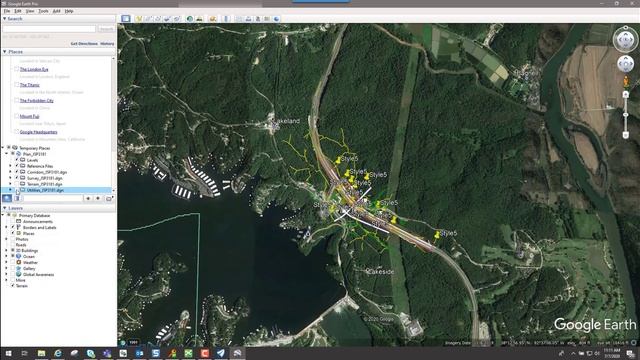Click search icon below Places tree
Viewport: 640px width, 360px height.
click(x=7, y=198)
